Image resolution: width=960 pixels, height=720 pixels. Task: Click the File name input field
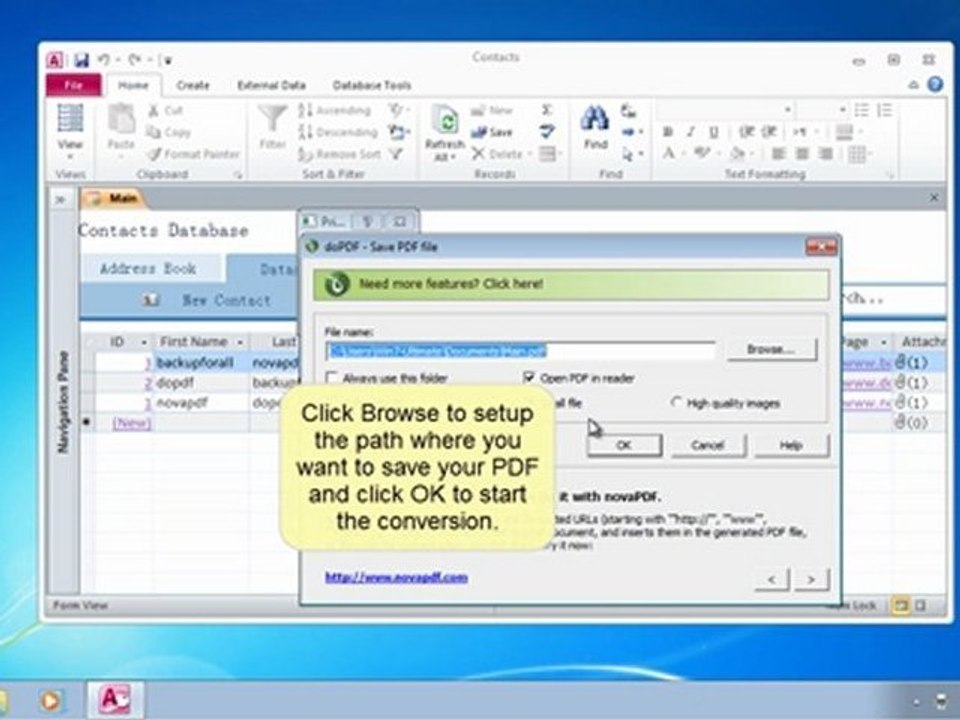(x=520, y=351)
